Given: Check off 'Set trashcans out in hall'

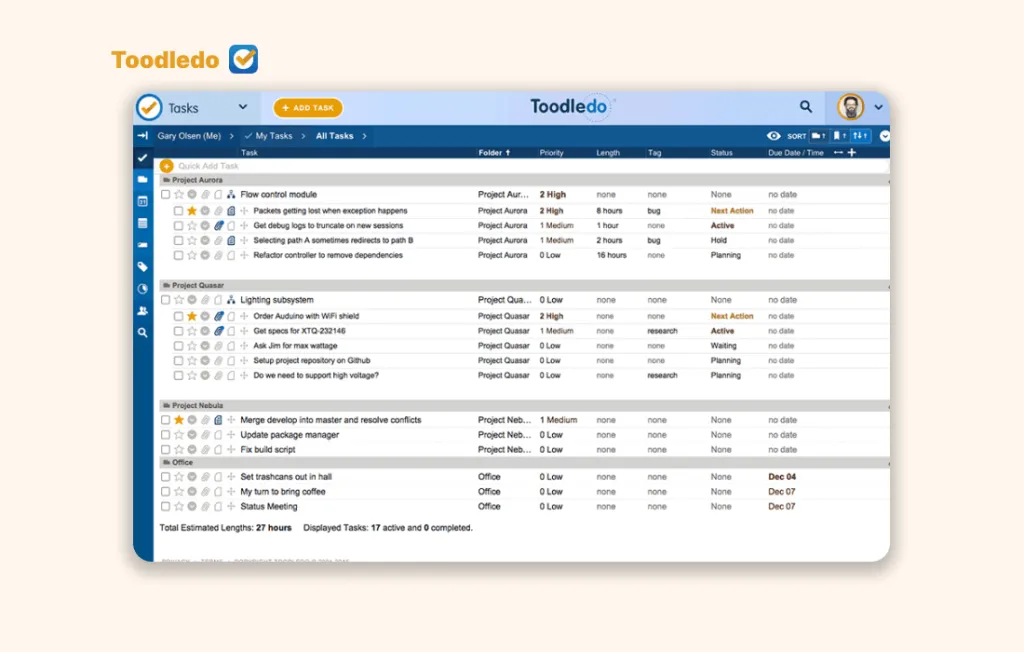Looking at the screenshot, I should pos(166,477).
